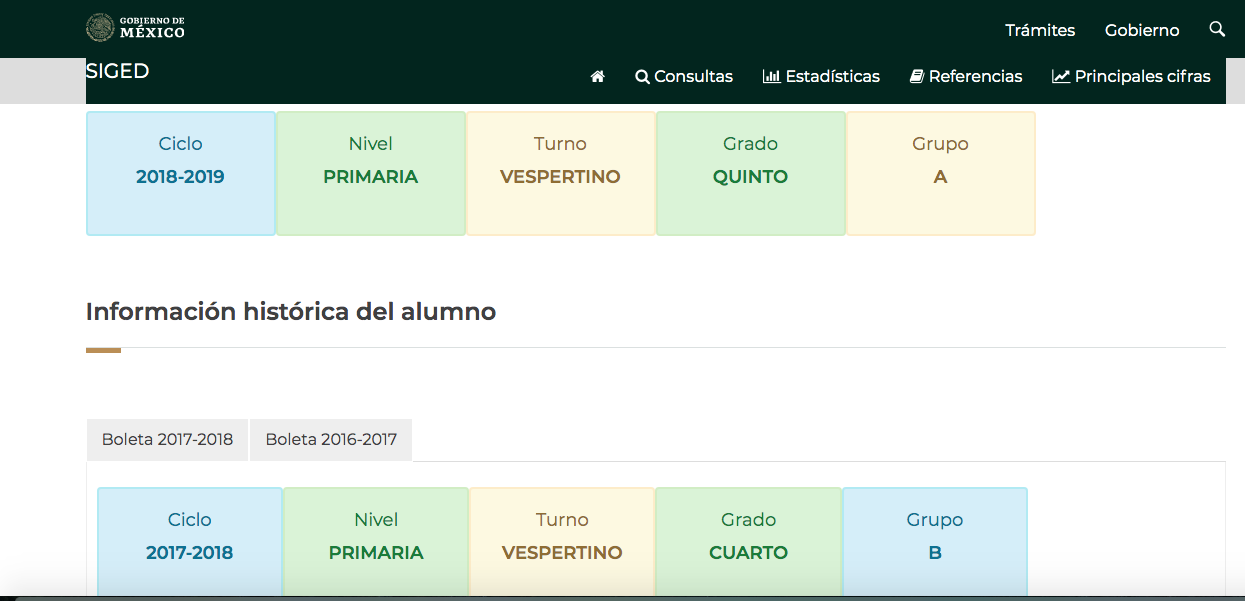Select the Ciclo 2017-2018 card

click(x=190, y=541)
